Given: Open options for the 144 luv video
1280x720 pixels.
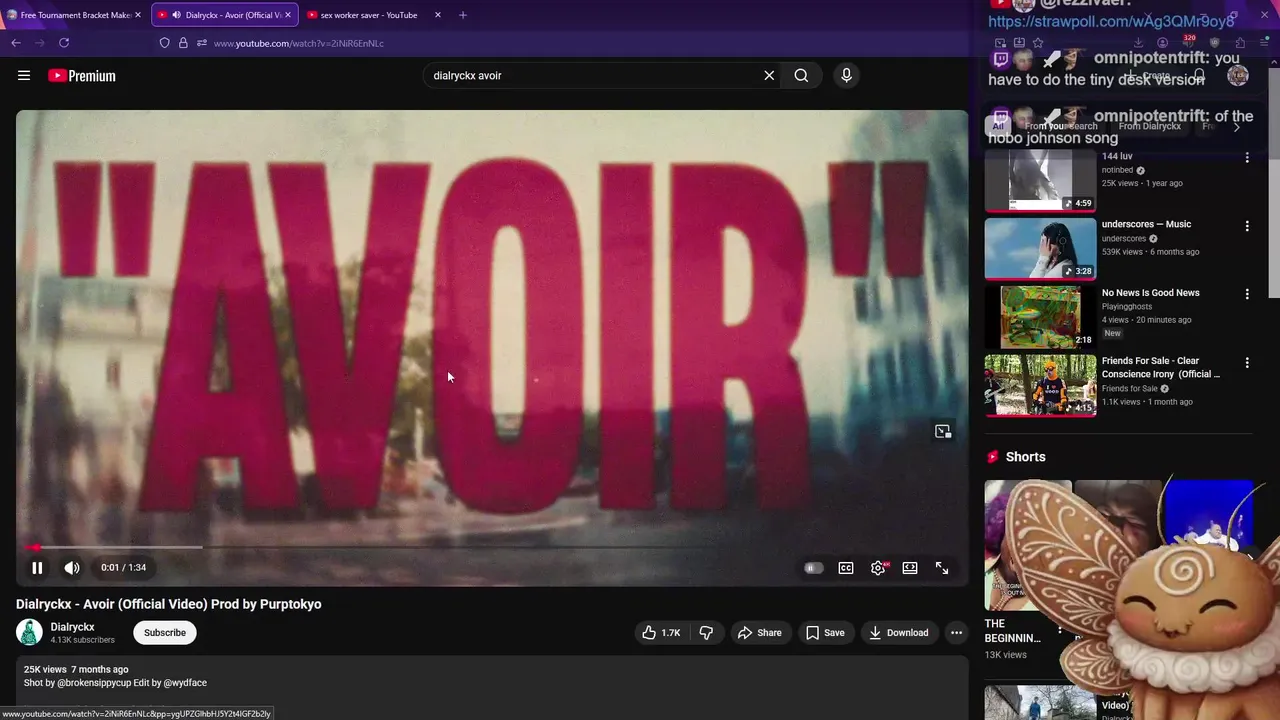Looking at the screenshot, I should coord(1247,158).
